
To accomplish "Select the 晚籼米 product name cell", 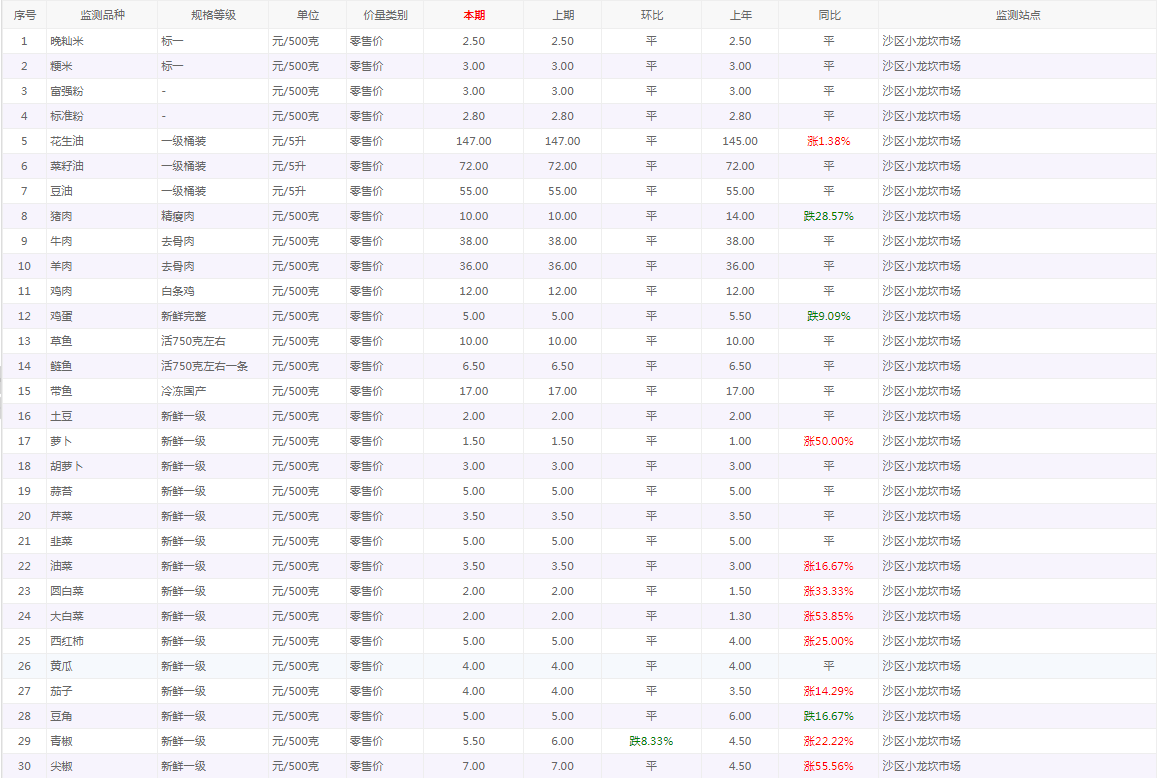I will (67, 41).
